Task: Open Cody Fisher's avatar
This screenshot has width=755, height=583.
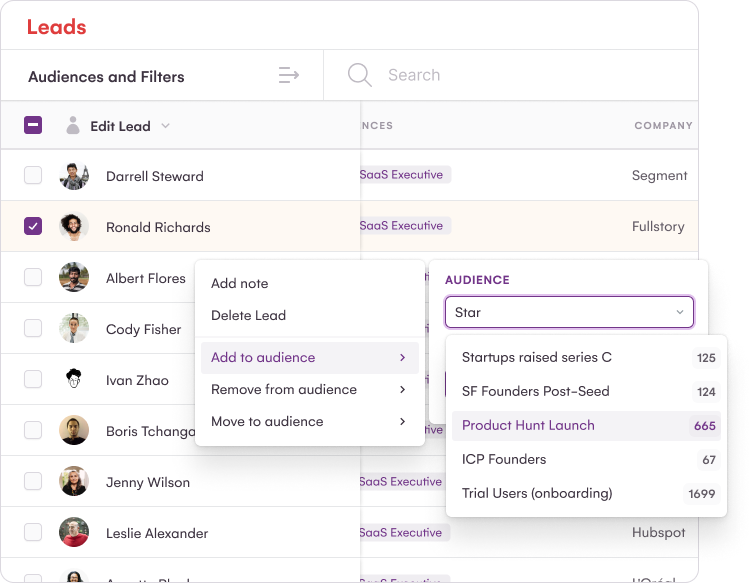Action: (74, 328)
